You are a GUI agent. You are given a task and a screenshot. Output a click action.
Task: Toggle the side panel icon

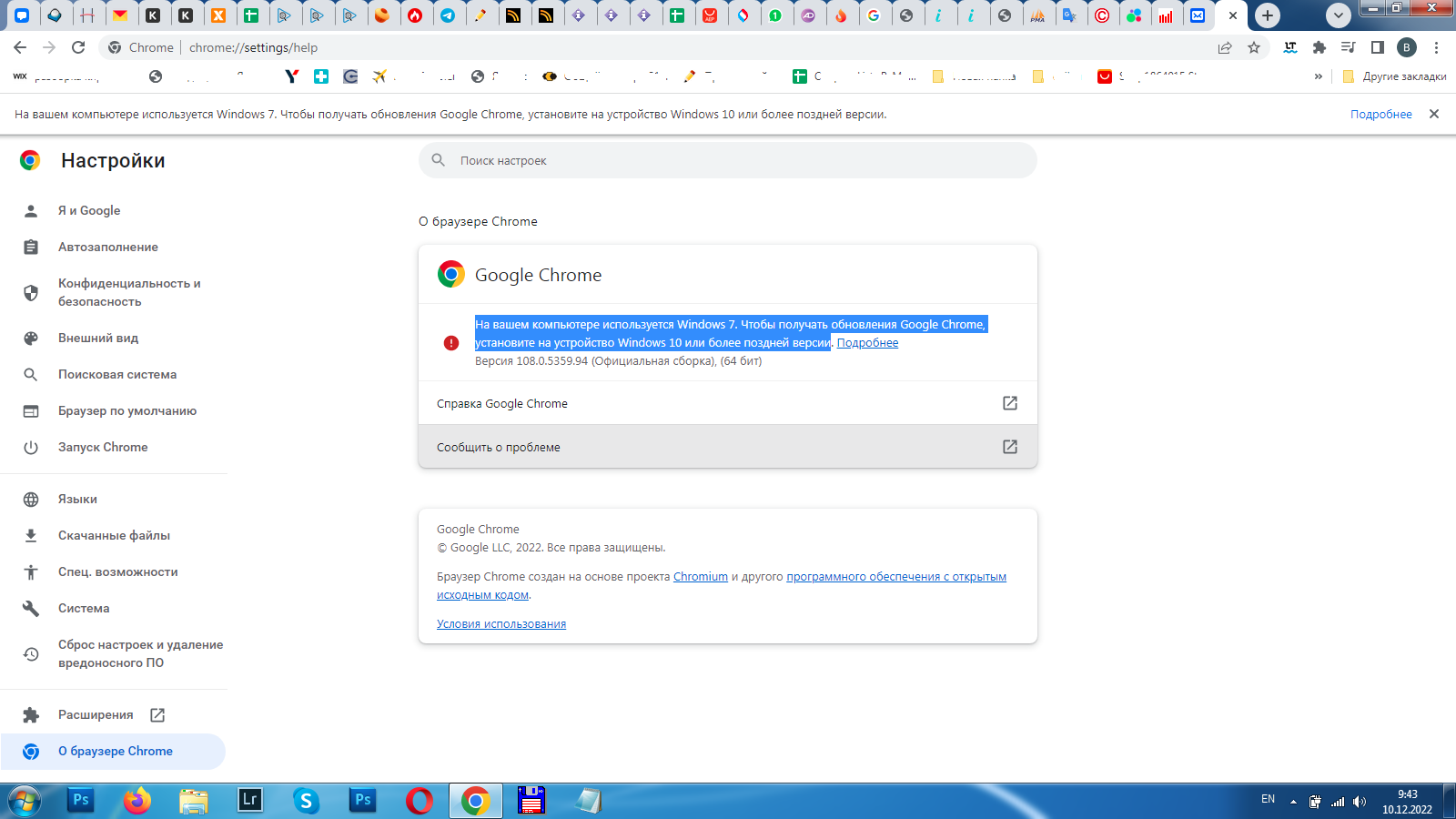pos(1378,47)
